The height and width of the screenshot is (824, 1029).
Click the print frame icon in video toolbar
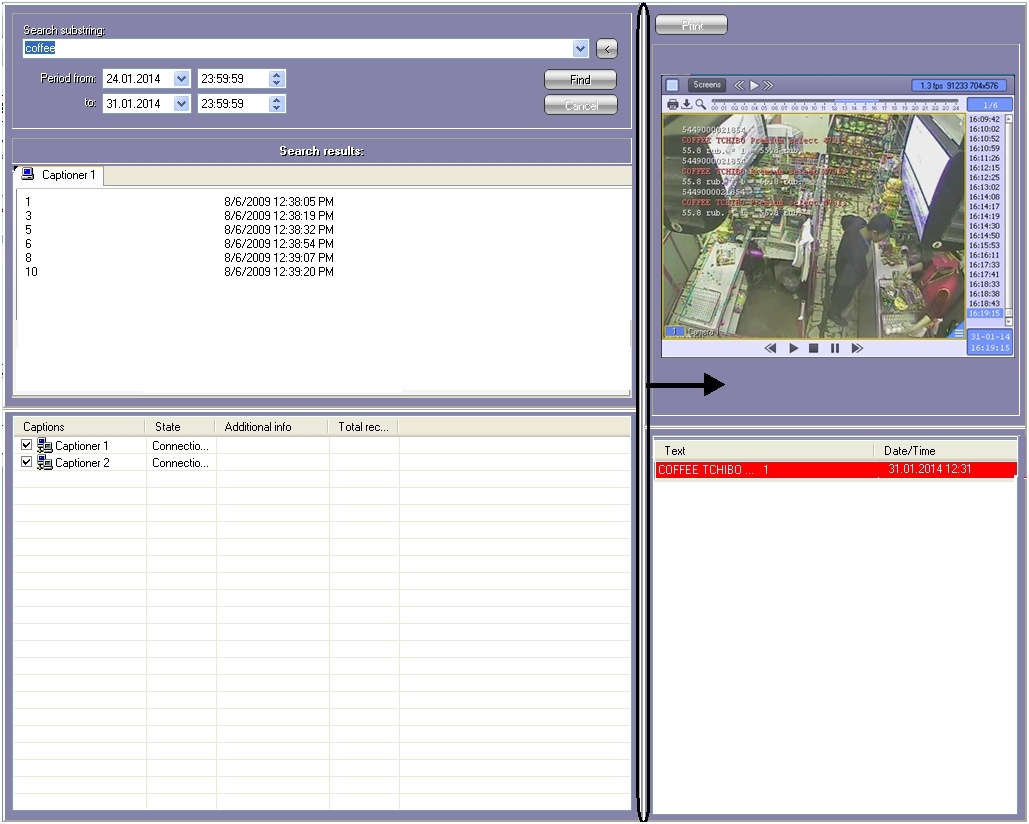point(673,104)
